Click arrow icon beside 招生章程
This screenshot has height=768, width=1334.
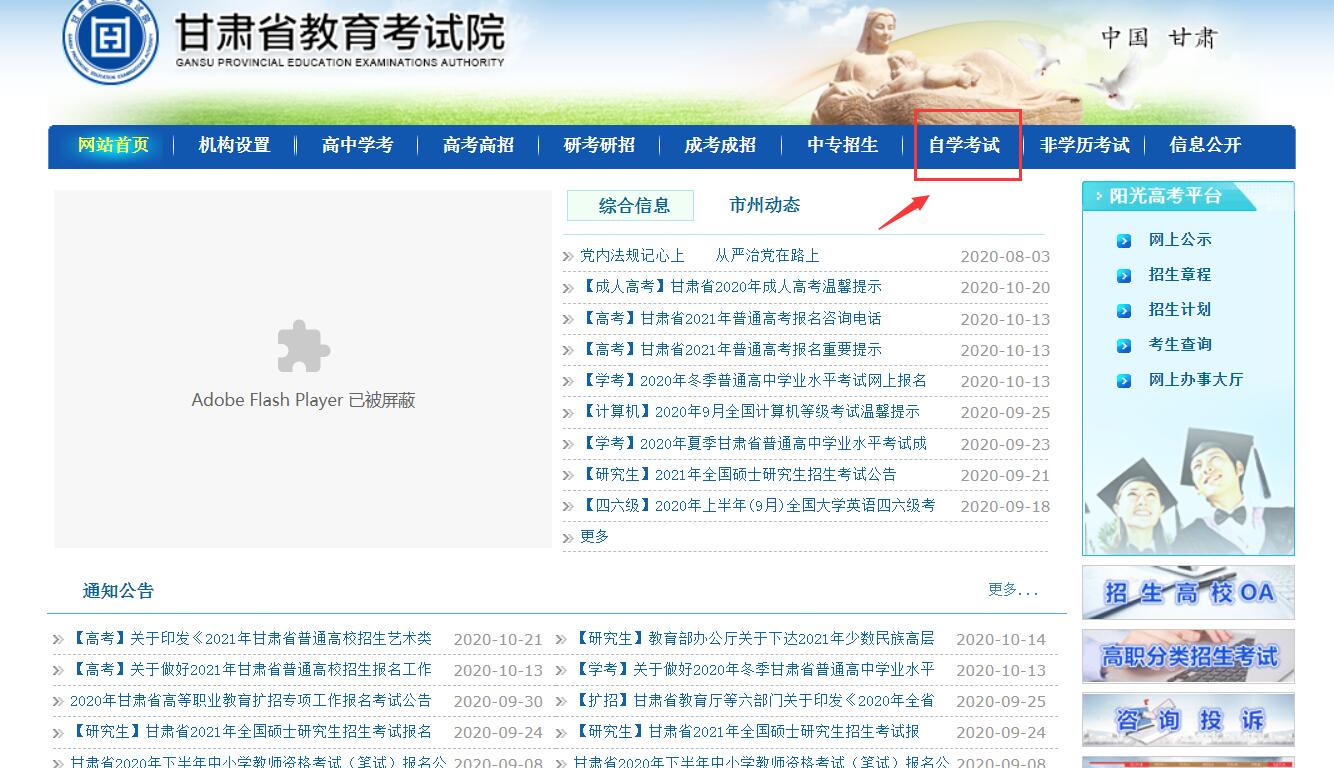click(x=1124, y=276)
